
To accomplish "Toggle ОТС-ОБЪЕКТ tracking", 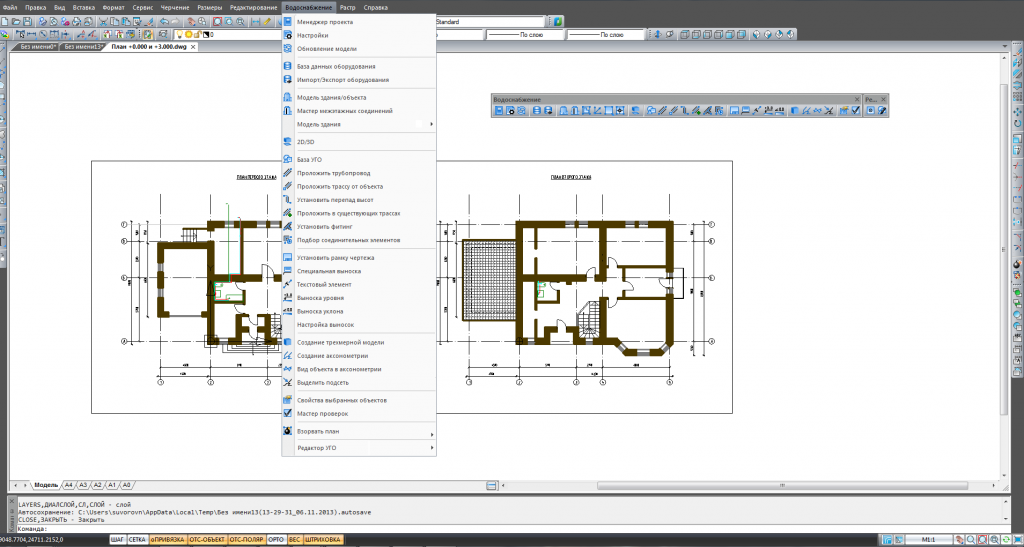I will 207,540.
